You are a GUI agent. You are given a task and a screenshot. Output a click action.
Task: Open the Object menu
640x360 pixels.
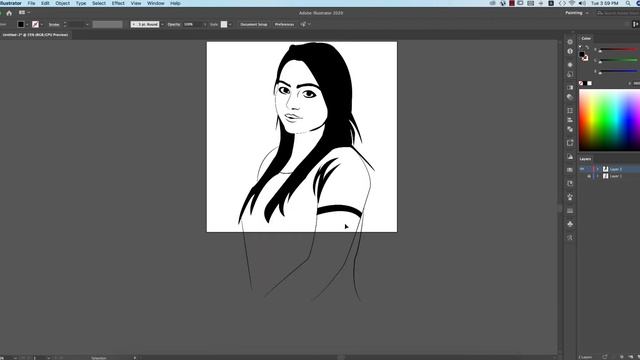62,3
